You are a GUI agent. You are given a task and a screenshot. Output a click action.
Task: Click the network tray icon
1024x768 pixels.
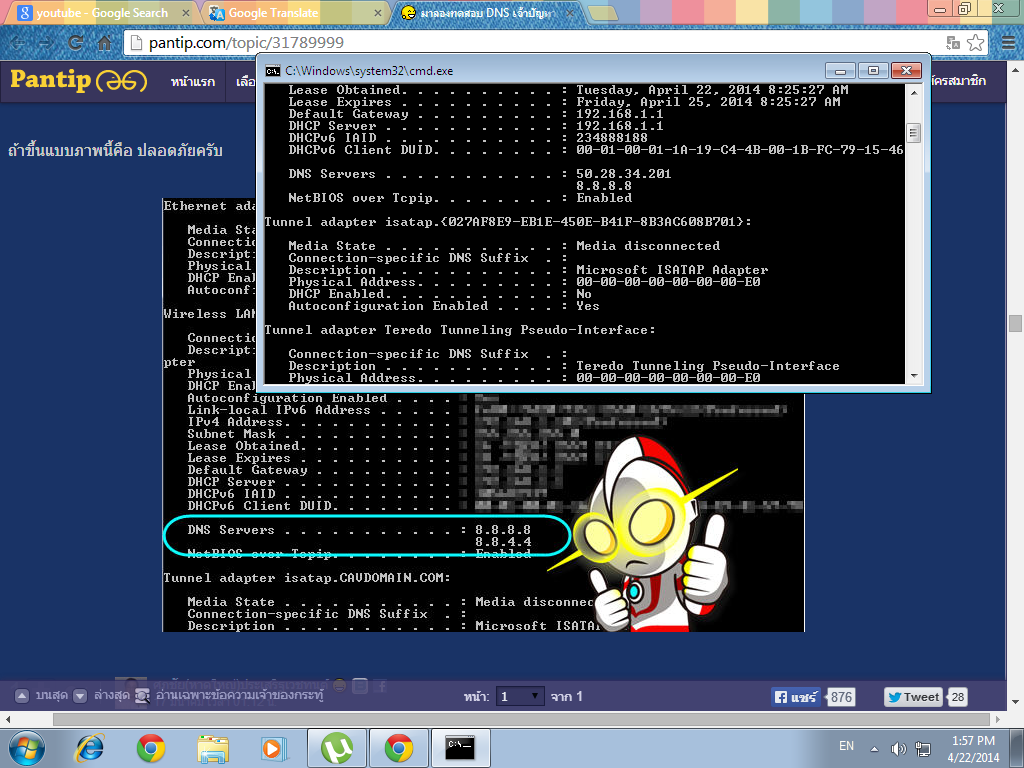923,748
